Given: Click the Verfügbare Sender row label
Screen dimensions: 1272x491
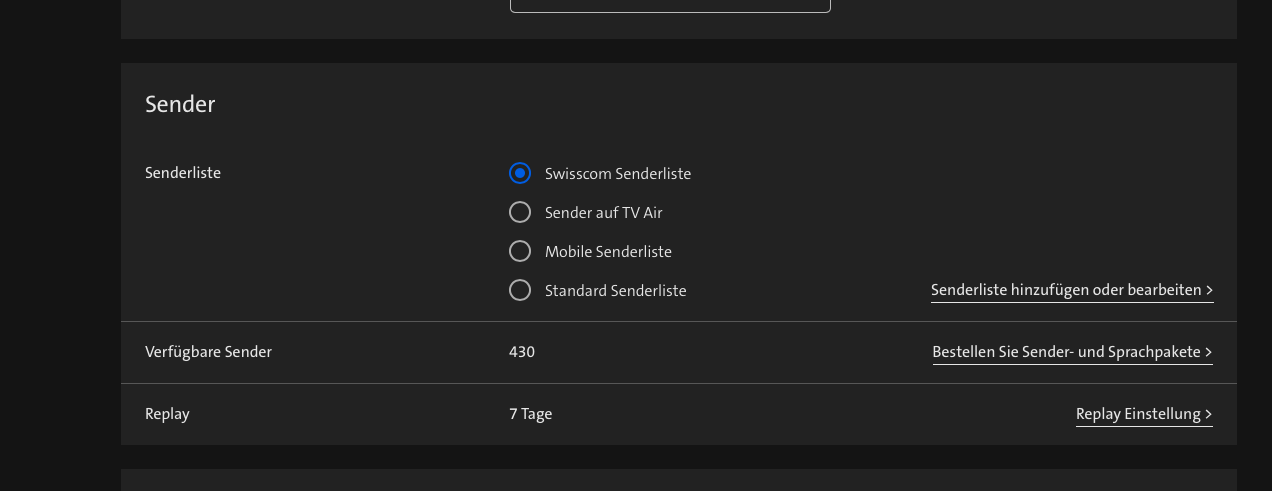Looking at the screenshot, I should (208, 352).
